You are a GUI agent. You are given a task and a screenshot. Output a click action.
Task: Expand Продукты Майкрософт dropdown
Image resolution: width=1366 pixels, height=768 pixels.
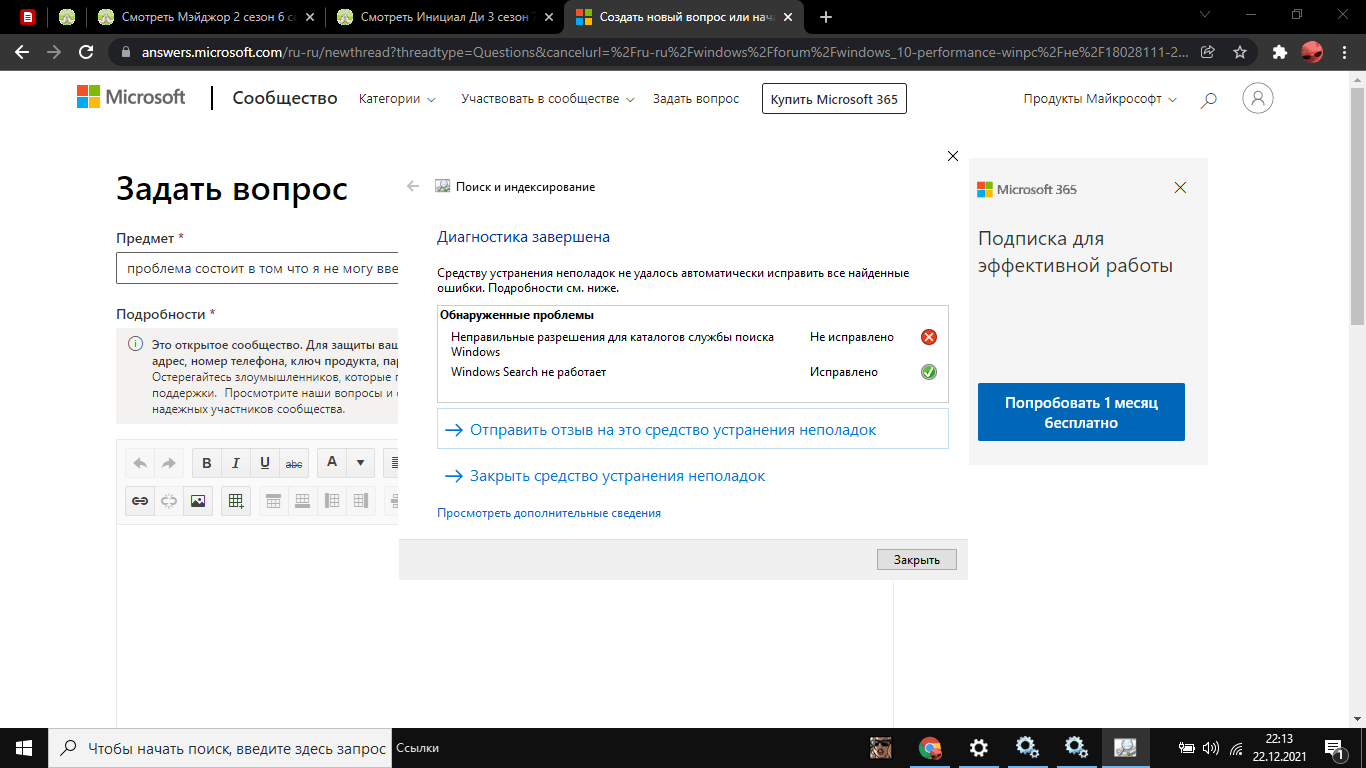(x=1100, y=99)
